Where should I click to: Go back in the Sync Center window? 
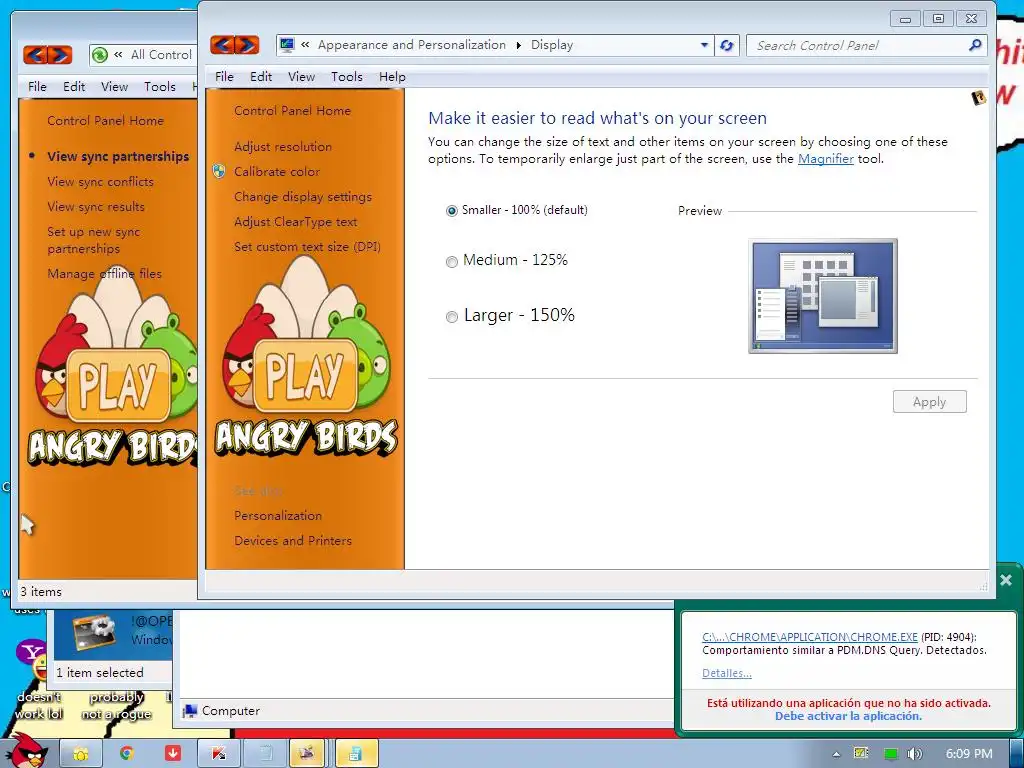pyautogui.click(x=35, y=55)
